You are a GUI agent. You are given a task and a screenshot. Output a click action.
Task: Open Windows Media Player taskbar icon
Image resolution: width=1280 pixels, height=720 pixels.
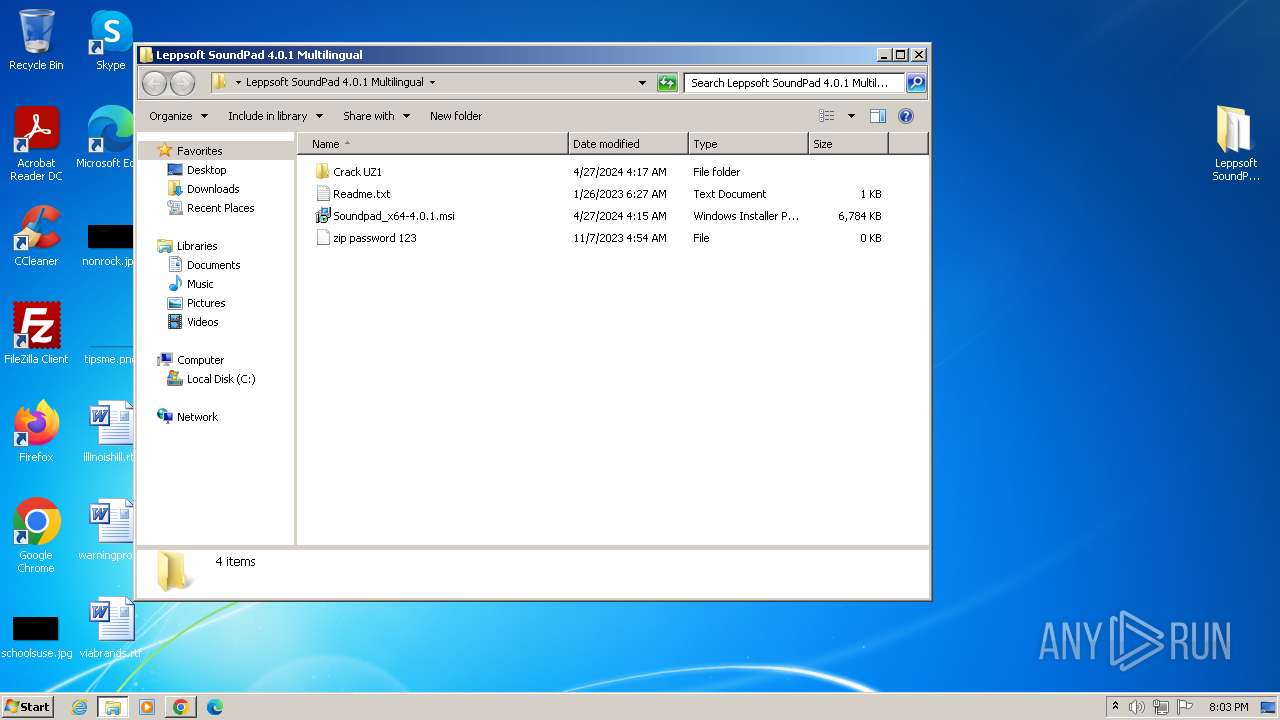147,707
